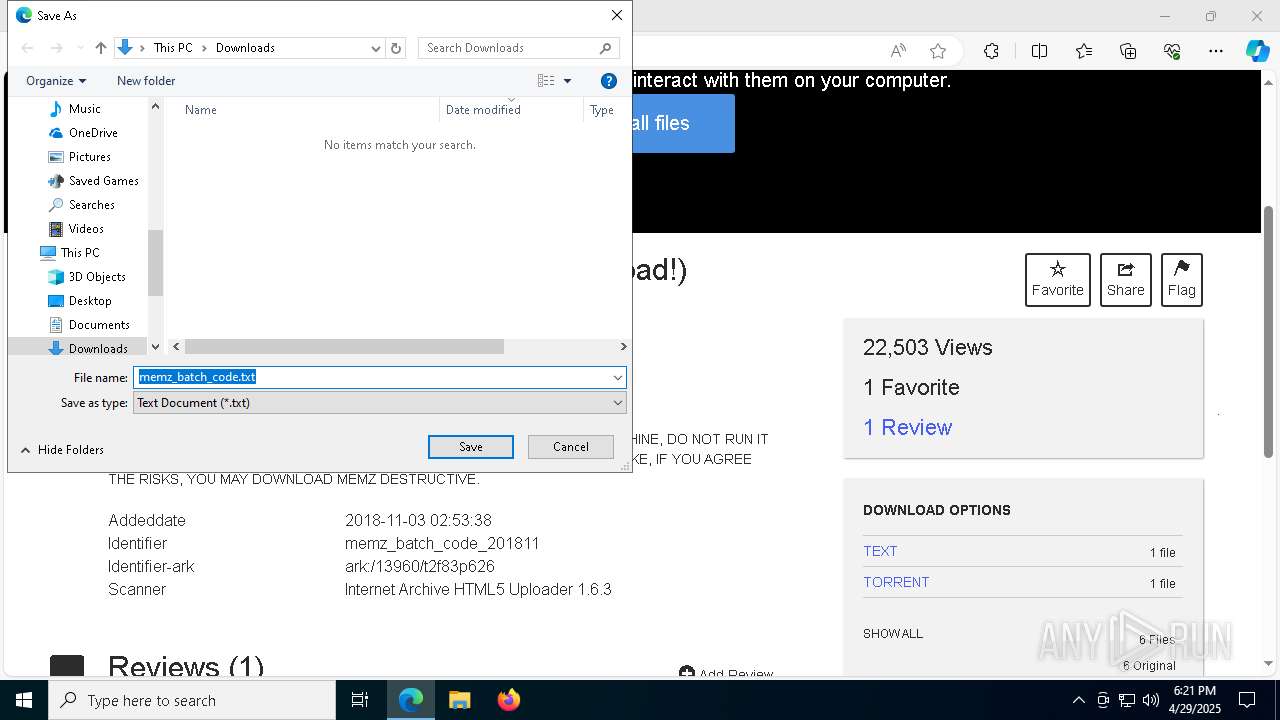Click This PC in the address breadcrumb
Image resolution: width=1280 pixels, height=720 pixels.
point(173,48)
